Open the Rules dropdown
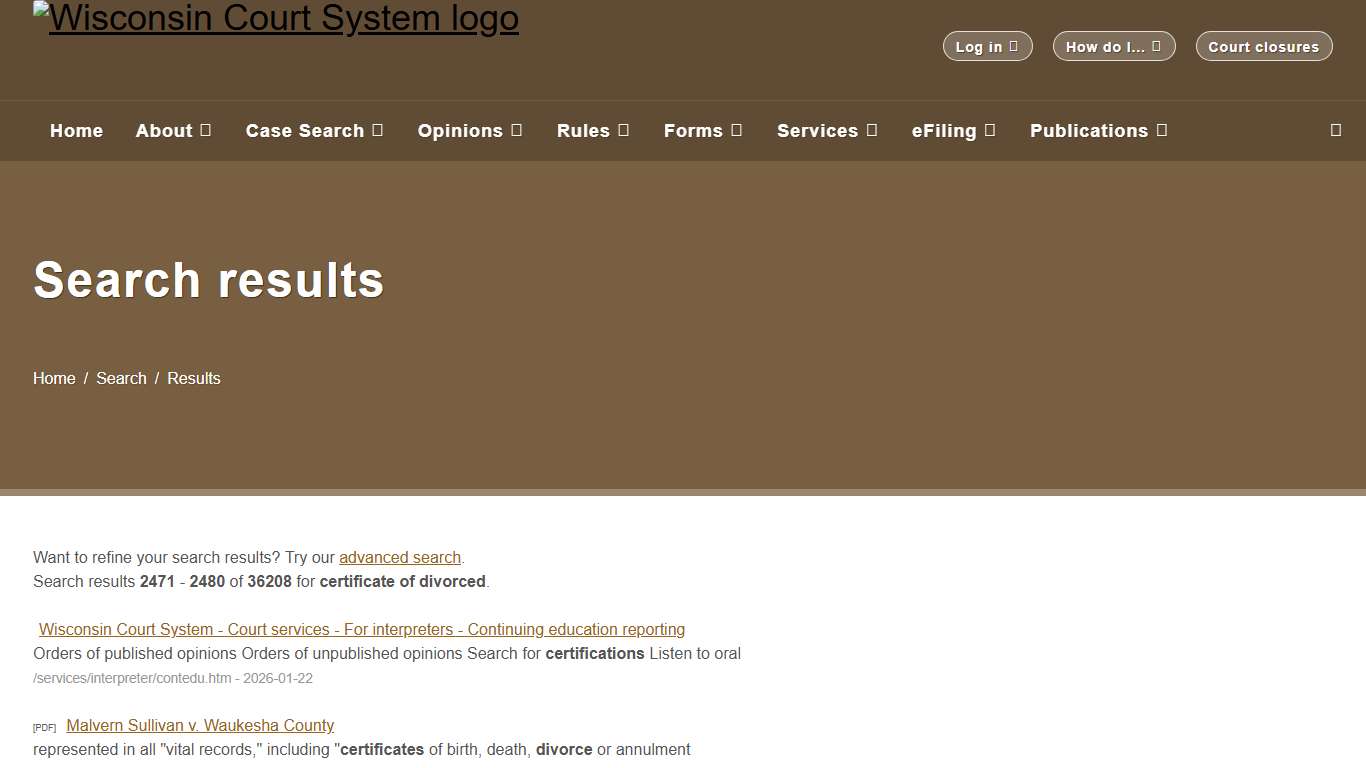Image resolution: width=1366 pixels, height=768 pixels. click(x=592, y=131)
